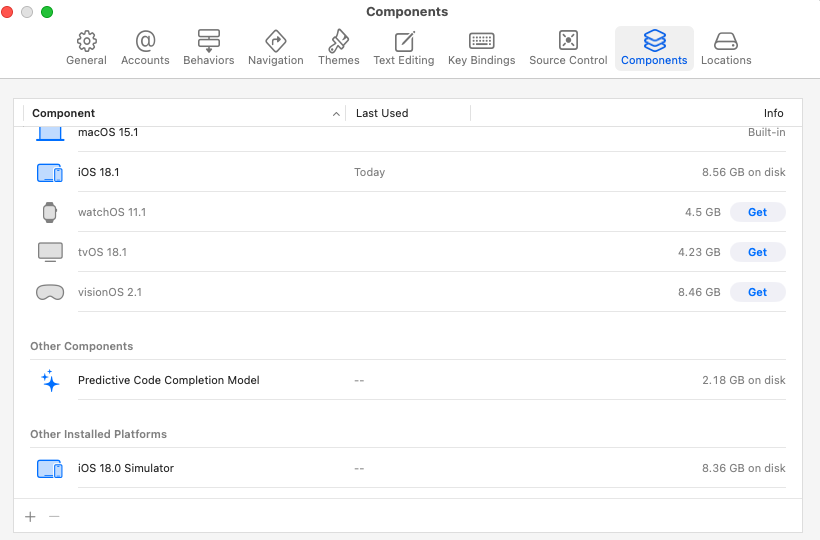This screenshot has height=540, width=820.
Task: Select the Components stacked layers icon
Action: (x=654, y=40)
